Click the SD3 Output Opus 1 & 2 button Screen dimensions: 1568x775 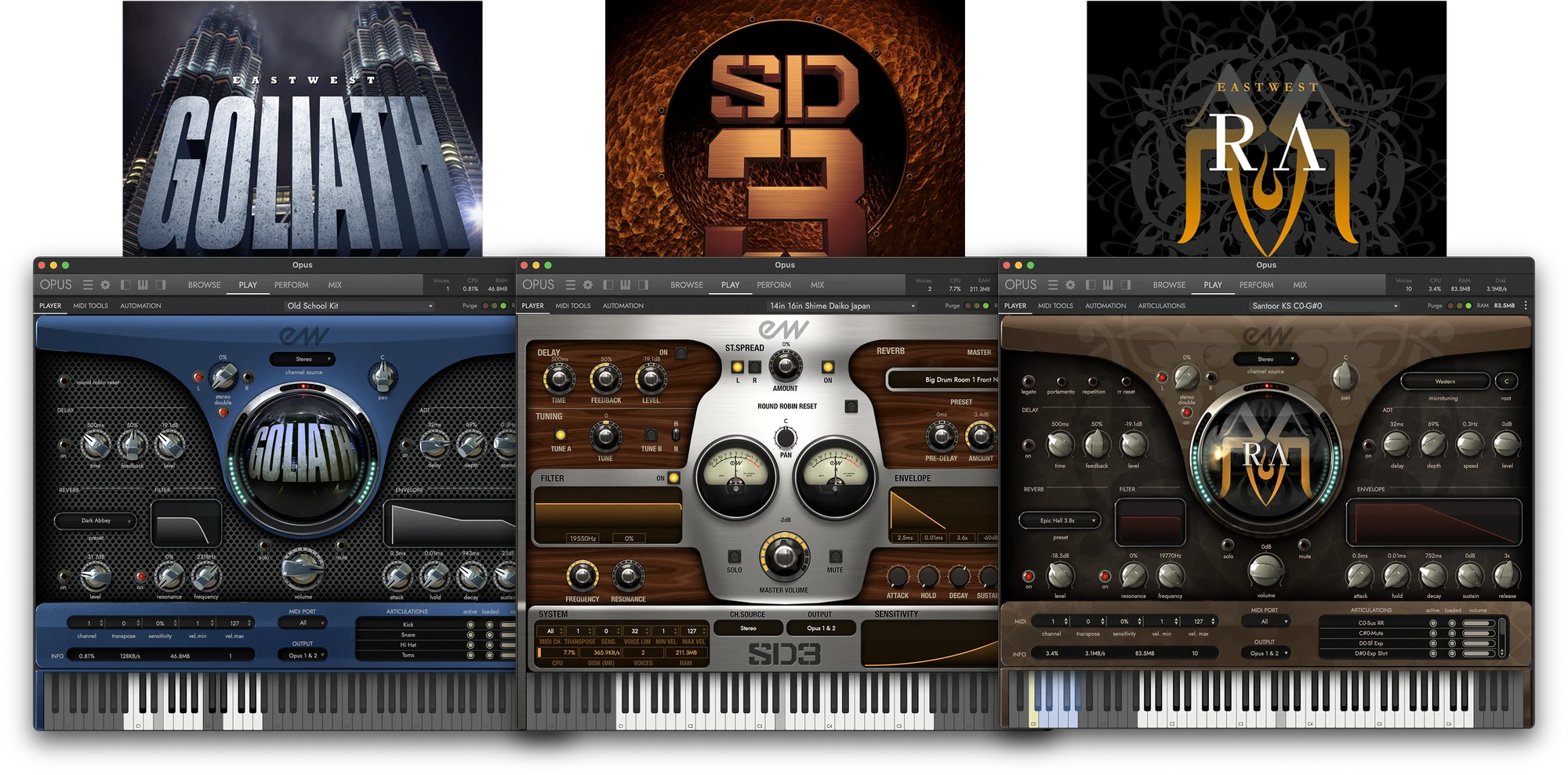pyautogui.click(x=821, y=628)
